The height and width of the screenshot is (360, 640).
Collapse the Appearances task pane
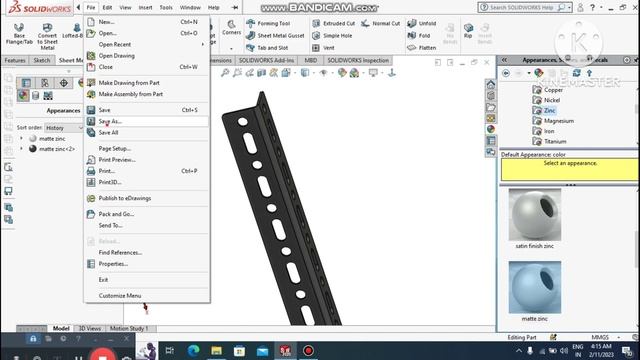(504, 60)
